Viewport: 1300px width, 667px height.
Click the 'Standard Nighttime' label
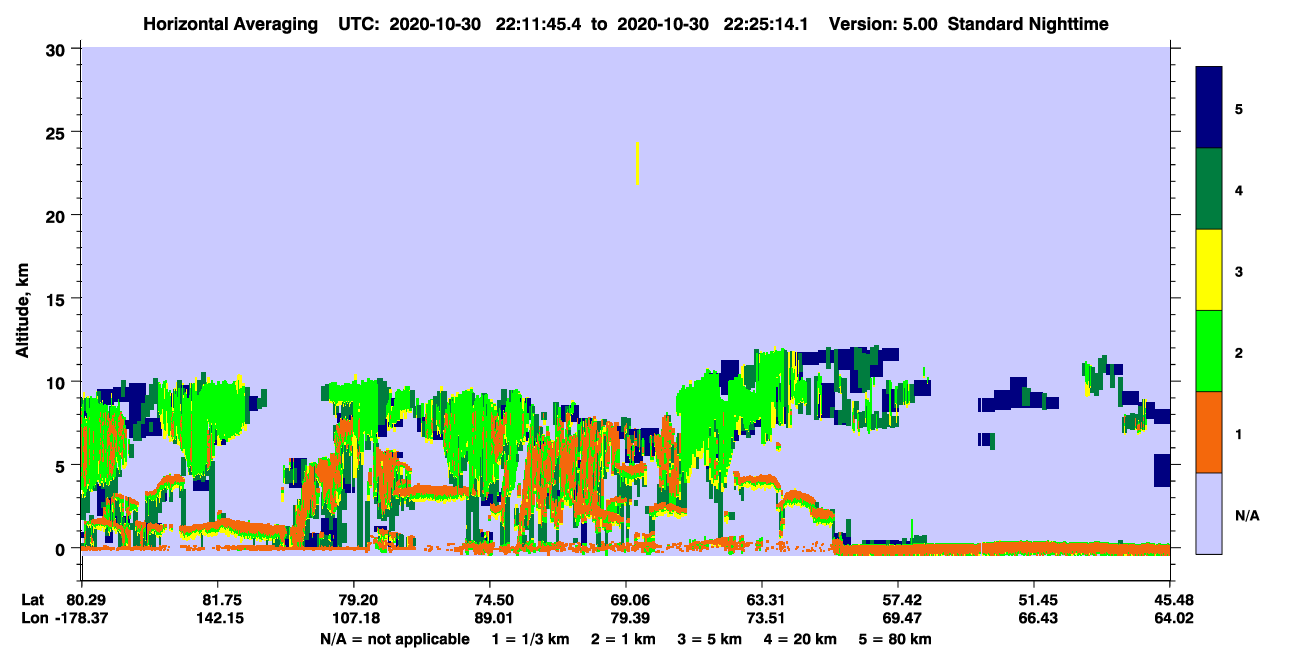(x=1028, y=23)
